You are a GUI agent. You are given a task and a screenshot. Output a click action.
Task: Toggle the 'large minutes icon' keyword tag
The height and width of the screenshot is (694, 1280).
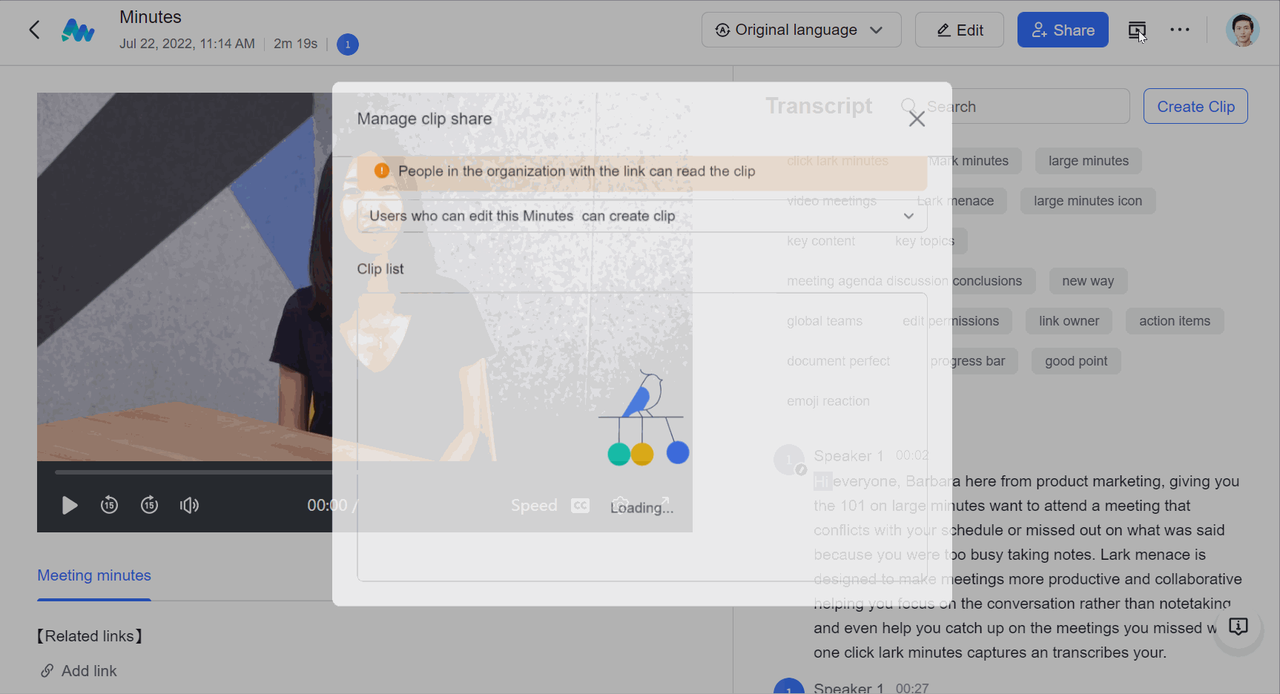point(1087,201)
